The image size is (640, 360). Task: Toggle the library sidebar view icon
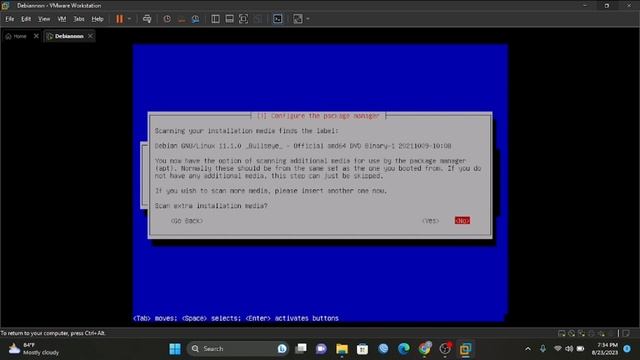(x=215, y=19)
